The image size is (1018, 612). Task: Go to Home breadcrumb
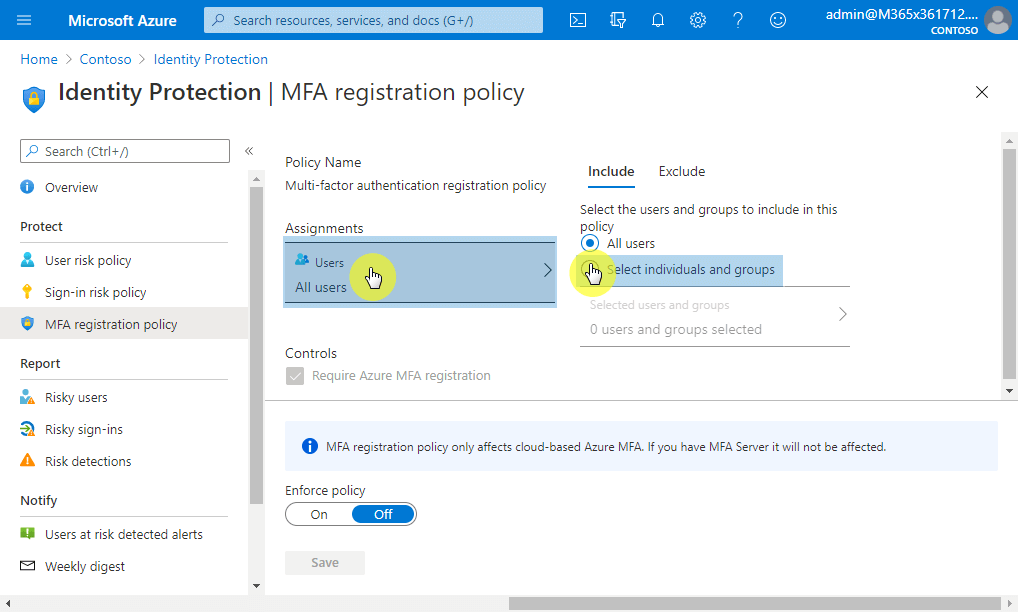(39, 59)
